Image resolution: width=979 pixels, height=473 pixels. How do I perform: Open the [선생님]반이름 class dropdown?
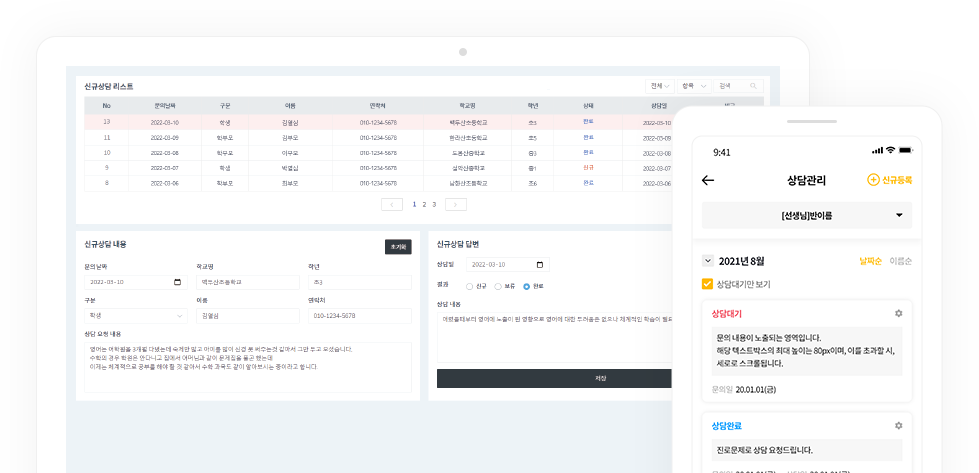(807, 215)
